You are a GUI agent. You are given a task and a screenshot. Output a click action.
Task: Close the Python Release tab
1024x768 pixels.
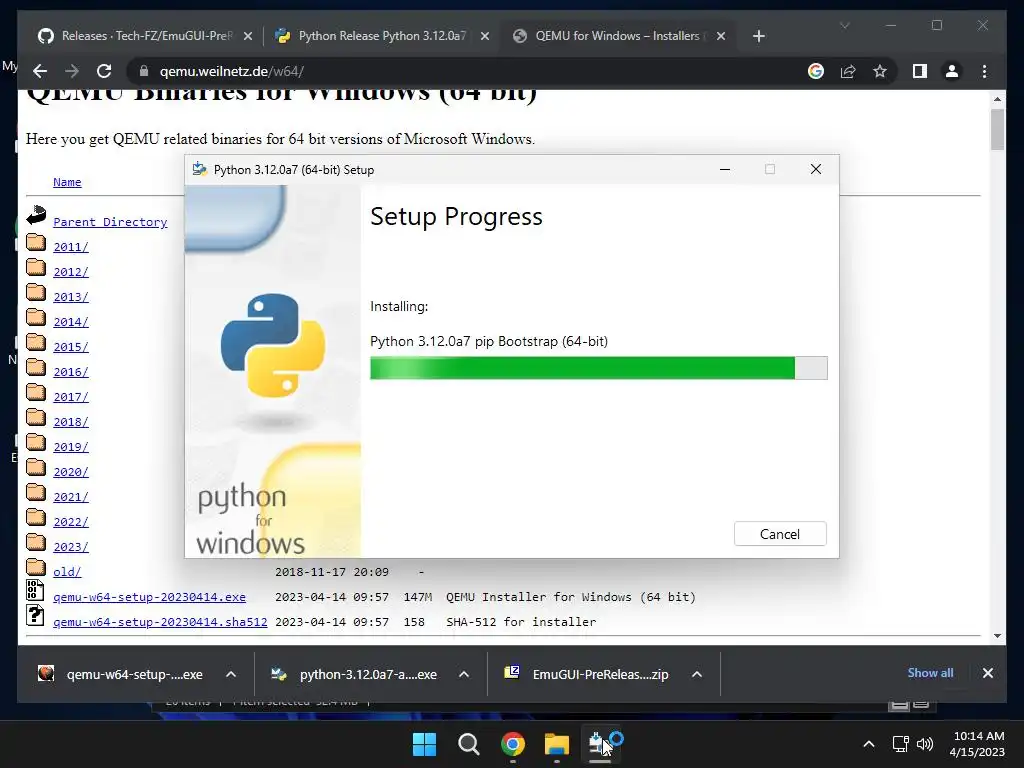point(485,36)
